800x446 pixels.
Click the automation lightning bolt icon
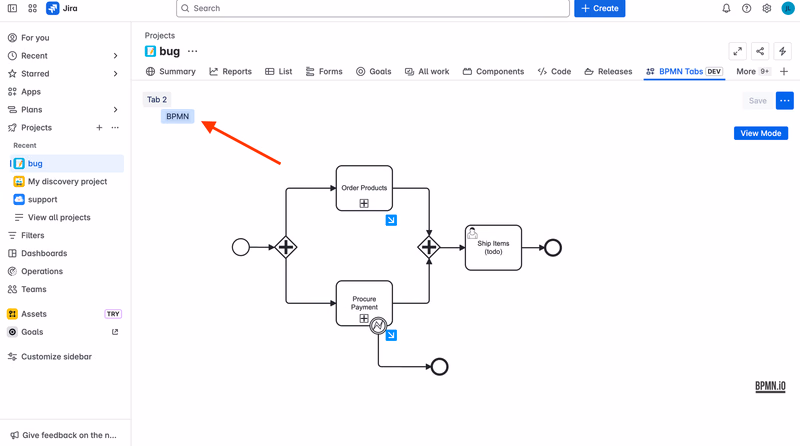[783, 51]
